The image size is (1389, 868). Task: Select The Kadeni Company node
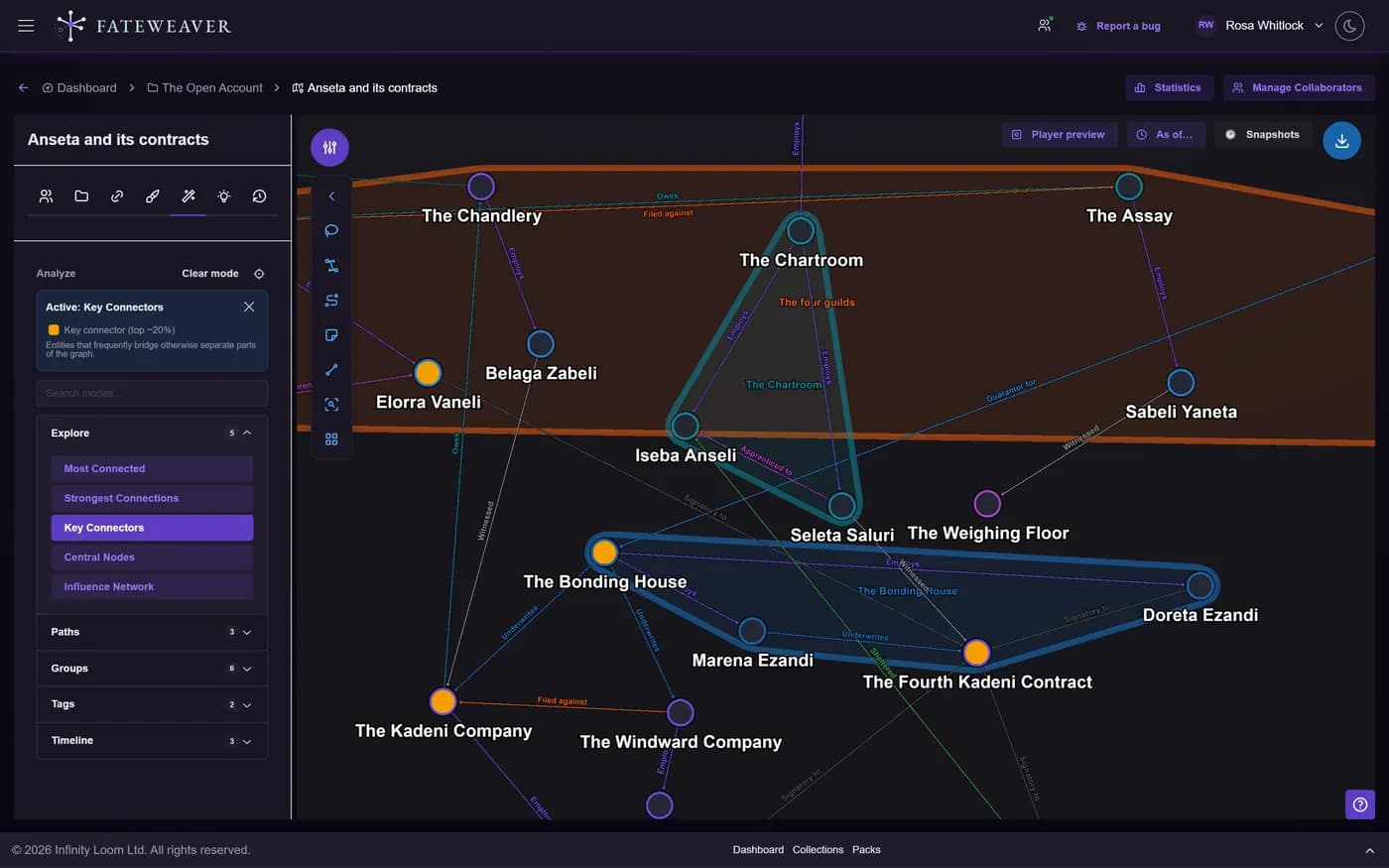[442, 701]
